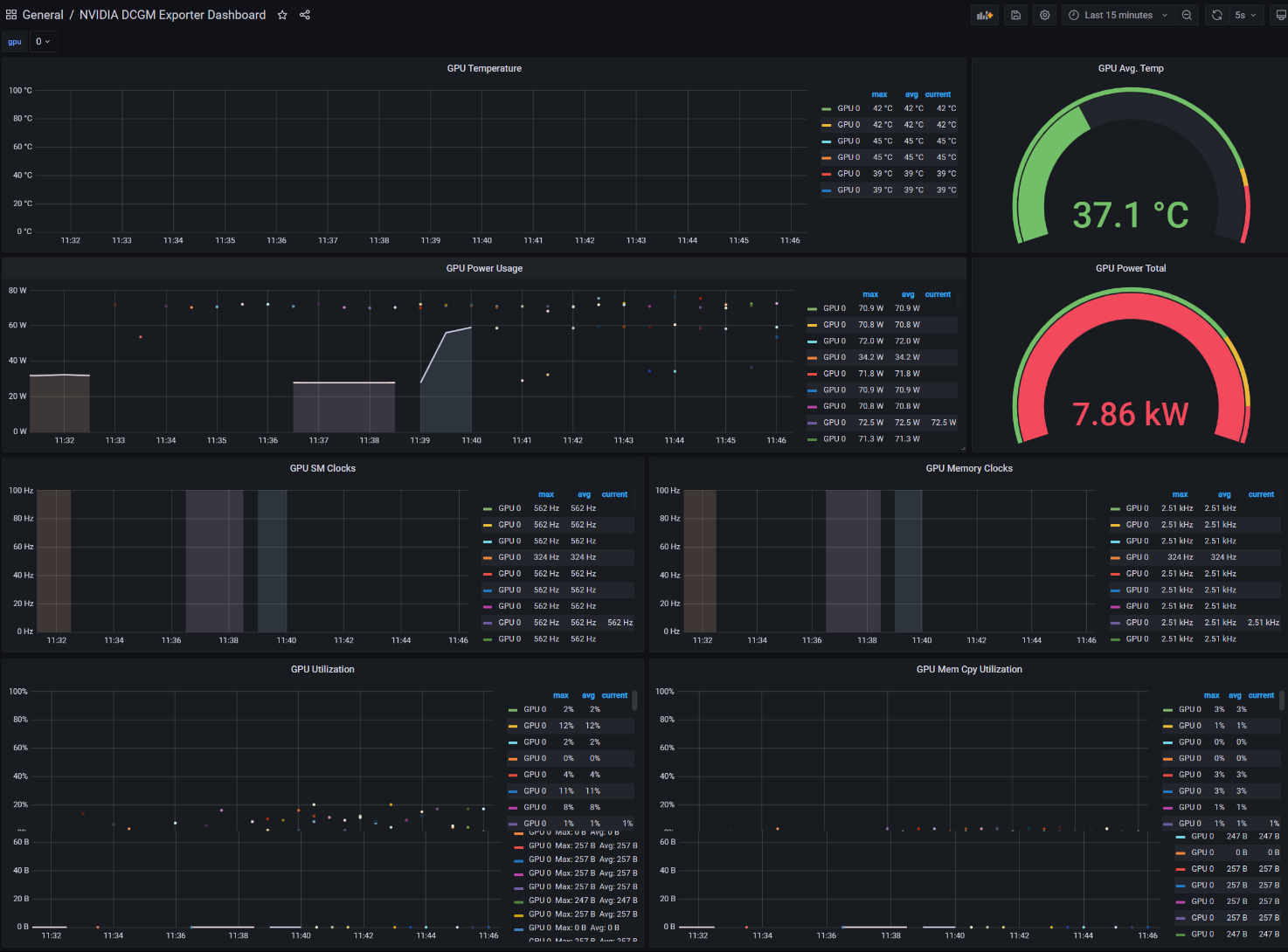1288x952 pixels.
Task: Open the NVIDIA DCGM Exporter Dashboard title link
Action: point(172,15)
